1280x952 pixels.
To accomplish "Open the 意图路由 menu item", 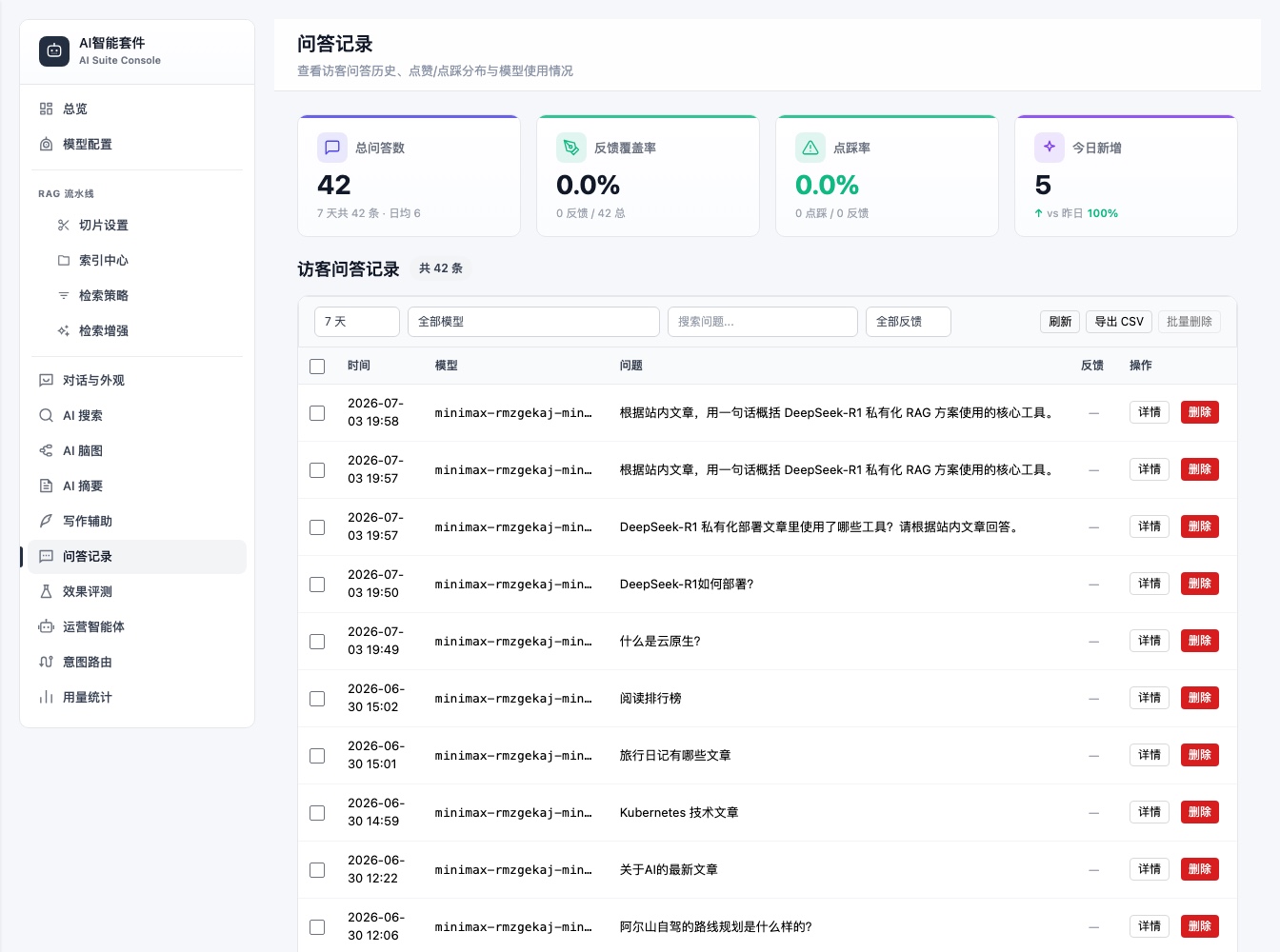I will (137, 662).
